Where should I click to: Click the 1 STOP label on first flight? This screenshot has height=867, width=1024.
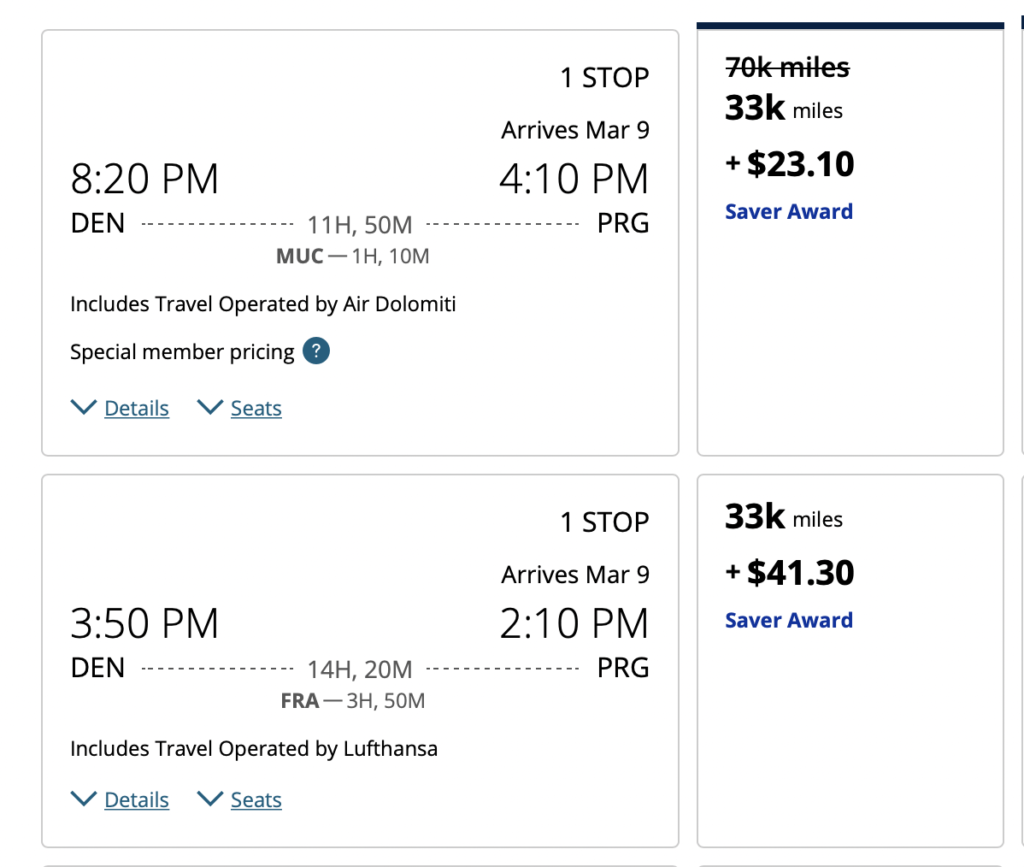(605, 77)
